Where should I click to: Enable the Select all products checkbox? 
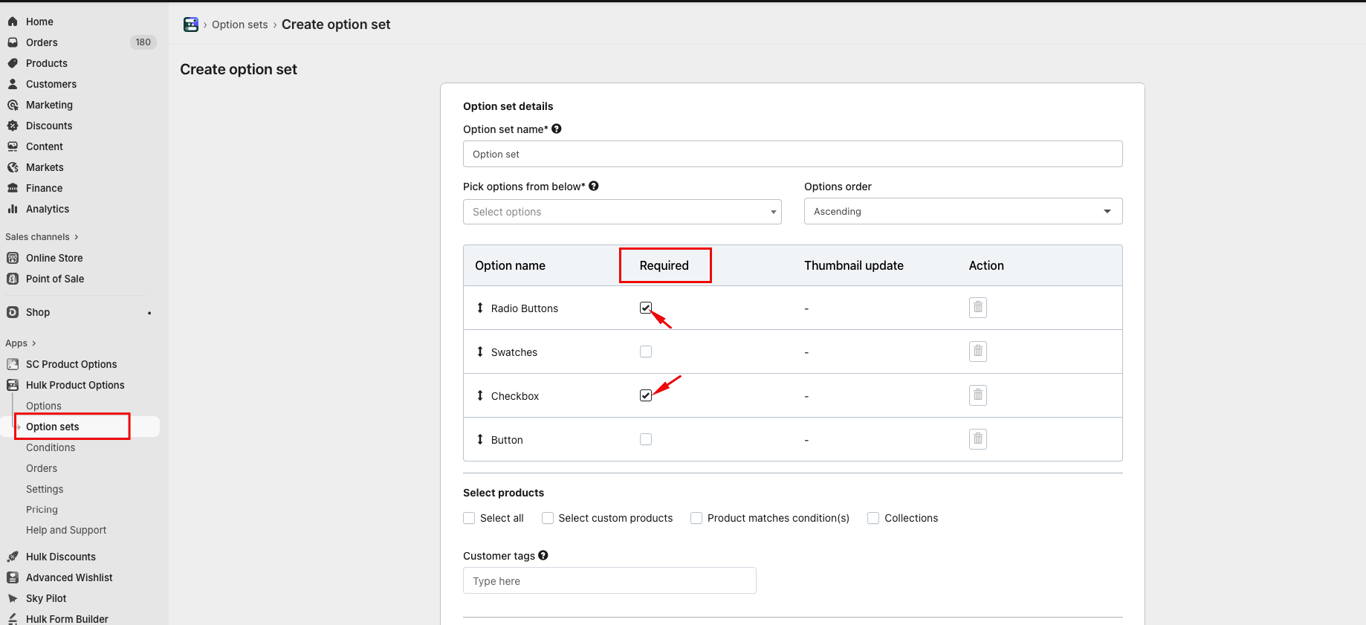(x=469, y=518)
